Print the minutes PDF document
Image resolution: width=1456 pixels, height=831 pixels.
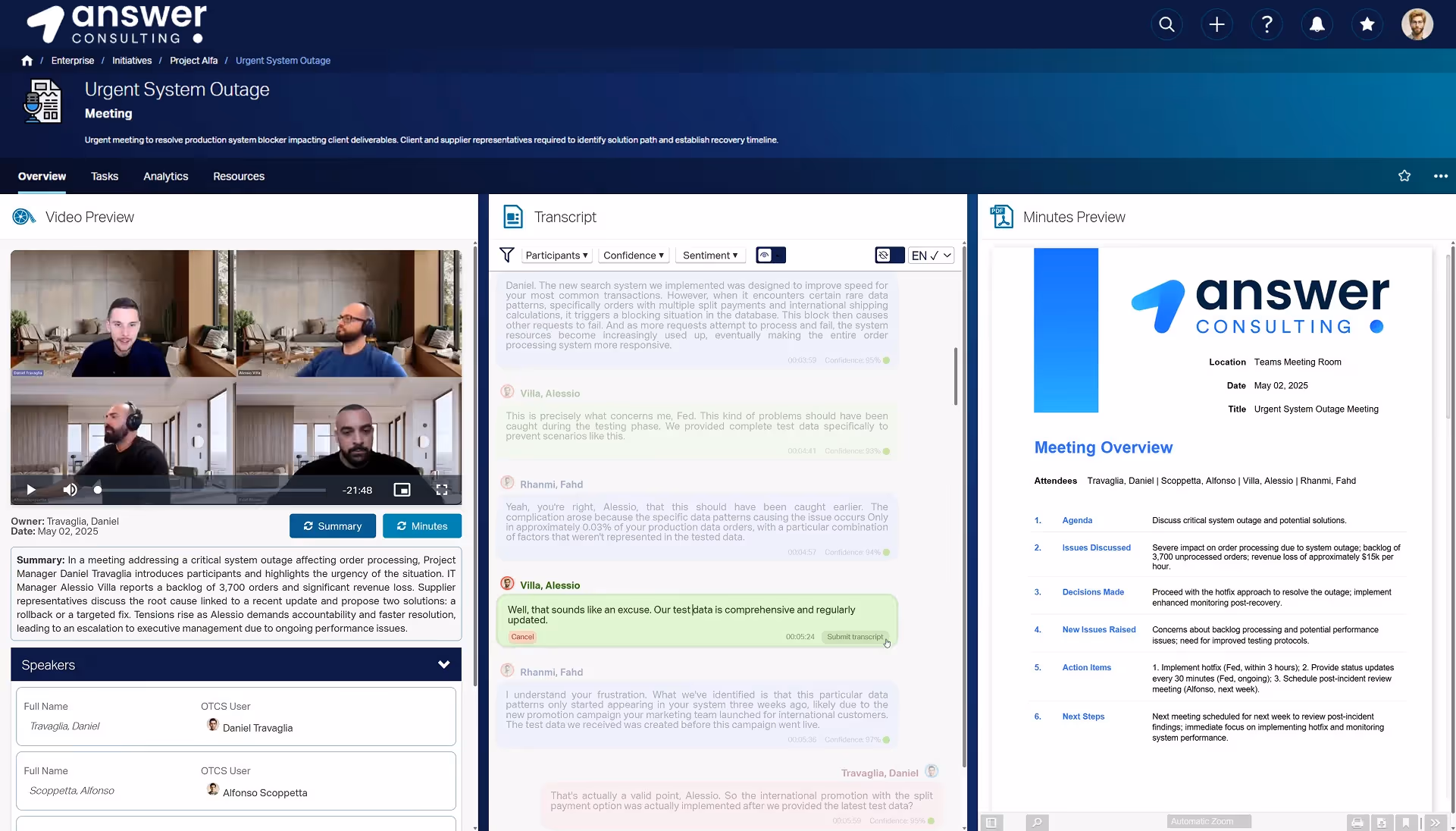1357,822
